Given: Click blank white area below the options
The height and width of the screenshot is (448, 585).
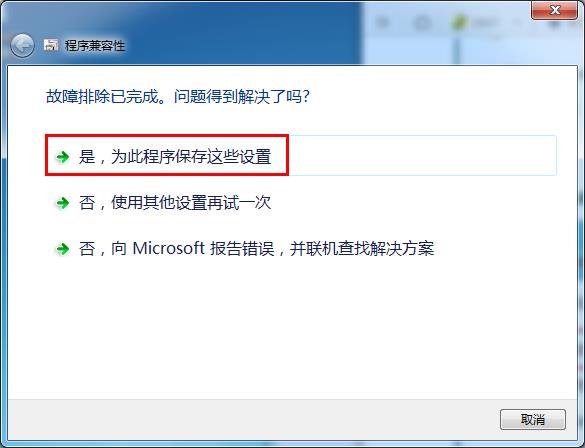Looking at the screenshot, I should point(292,328).
